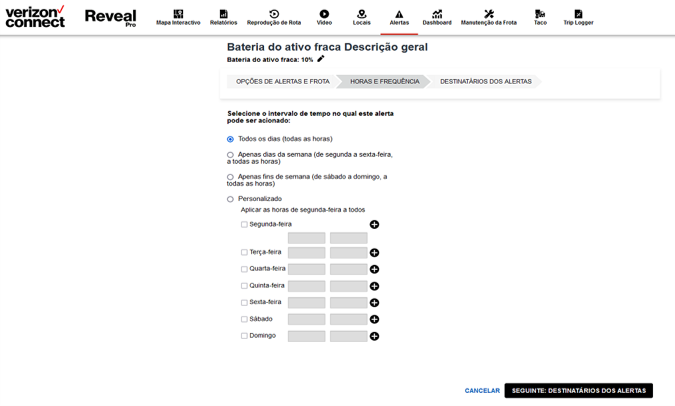Viewport: 675px width, 406px height.
Task: Open Quinta-feira start time field
Action: [x=307, y=286]
